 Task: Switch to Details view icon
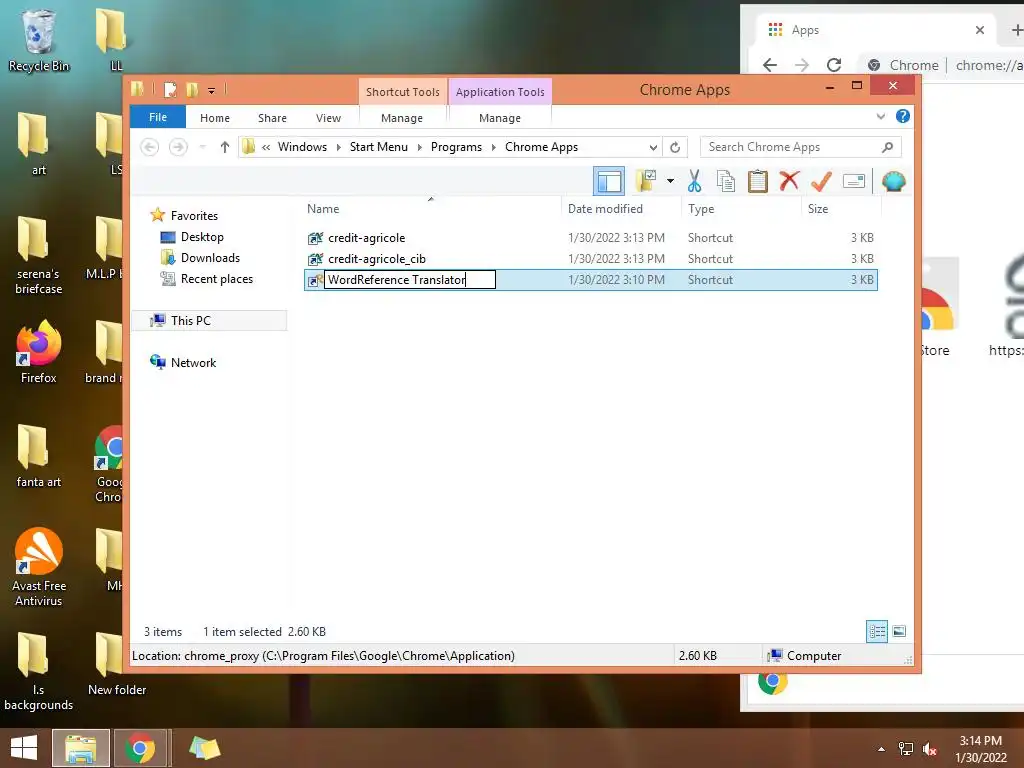876,631
